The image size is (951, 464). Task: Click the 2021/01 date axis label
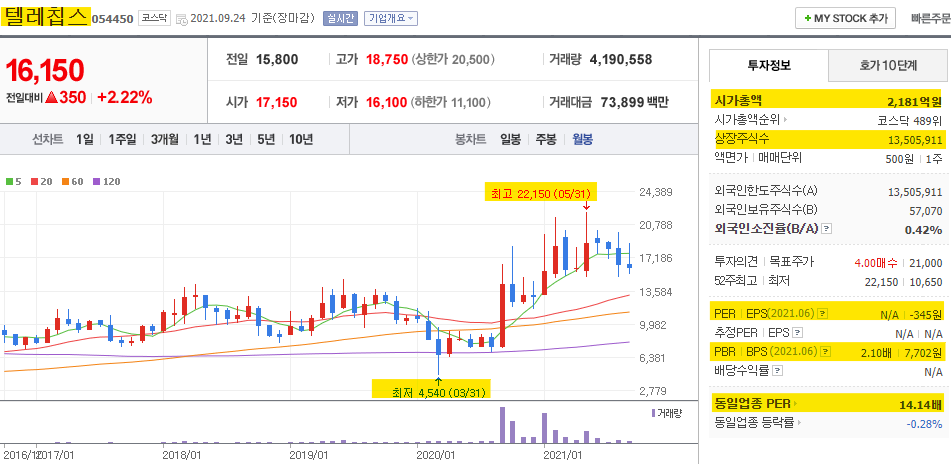pyautogui.click(x=563, y=453)
